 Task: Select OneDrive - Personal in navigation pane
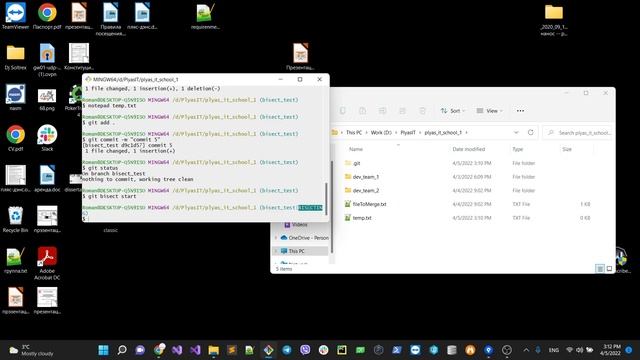pos(304,238)
